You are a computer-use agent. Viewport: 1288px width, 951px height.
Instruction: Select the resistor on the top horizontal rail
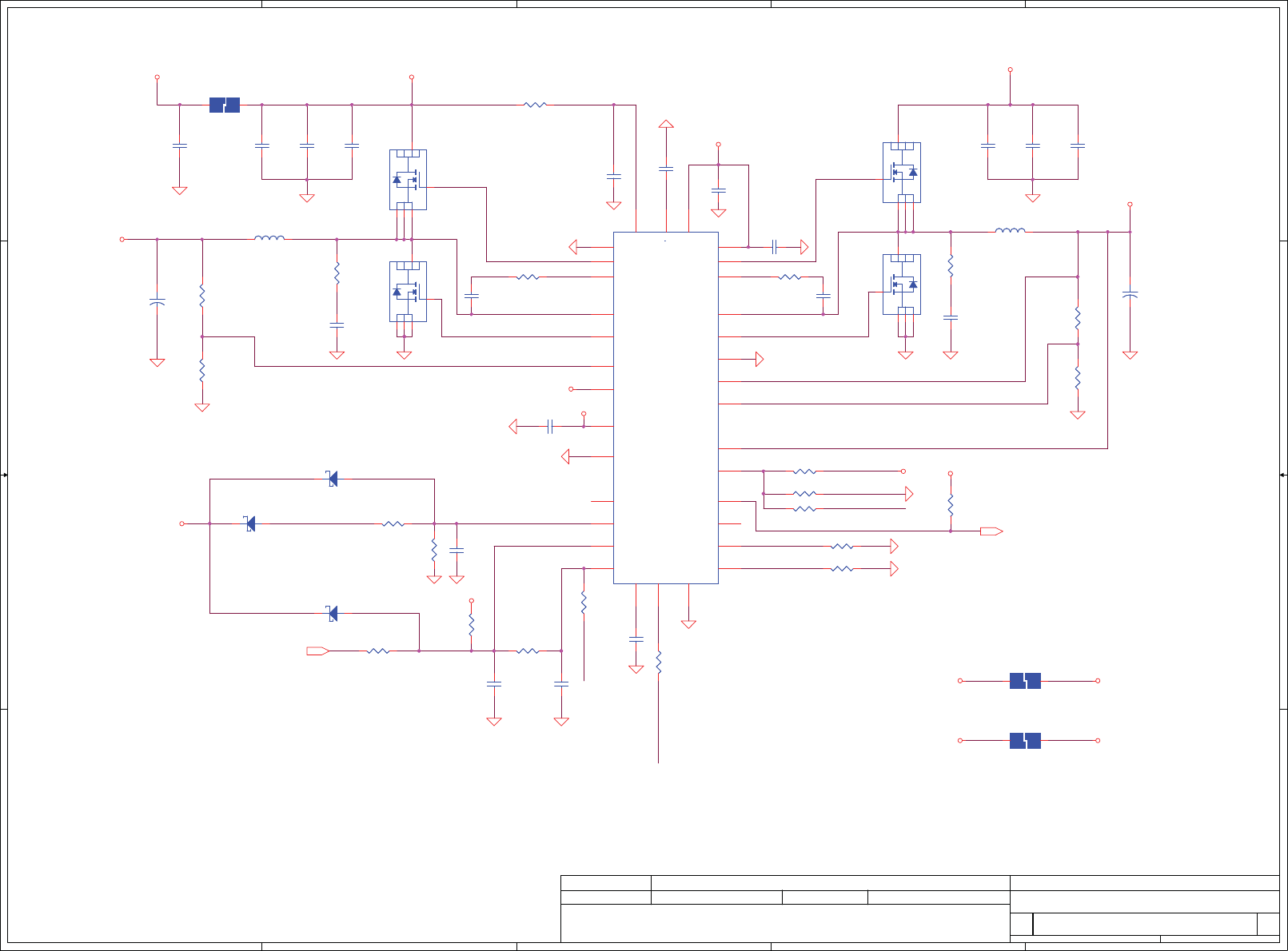(x=535, y=105)
